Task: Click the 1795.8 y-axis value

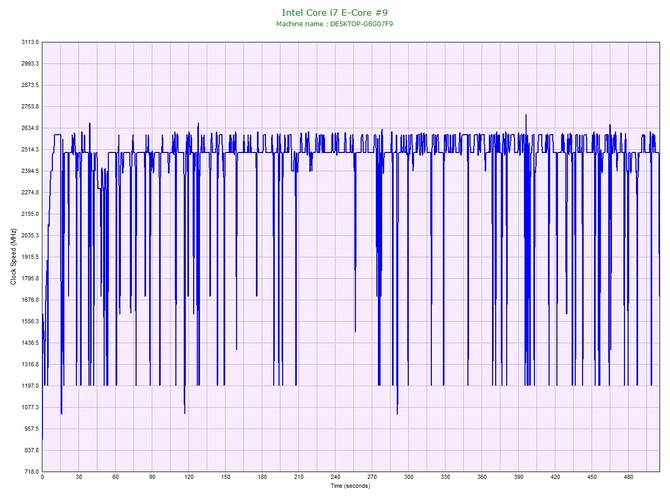Action: click(x=30, y=279)
